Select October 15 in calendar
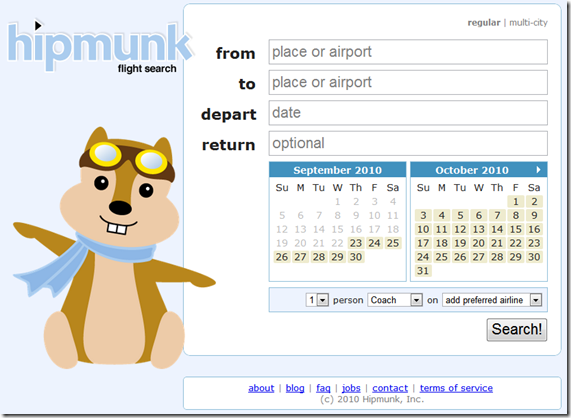571x418 pixels. 516,229
